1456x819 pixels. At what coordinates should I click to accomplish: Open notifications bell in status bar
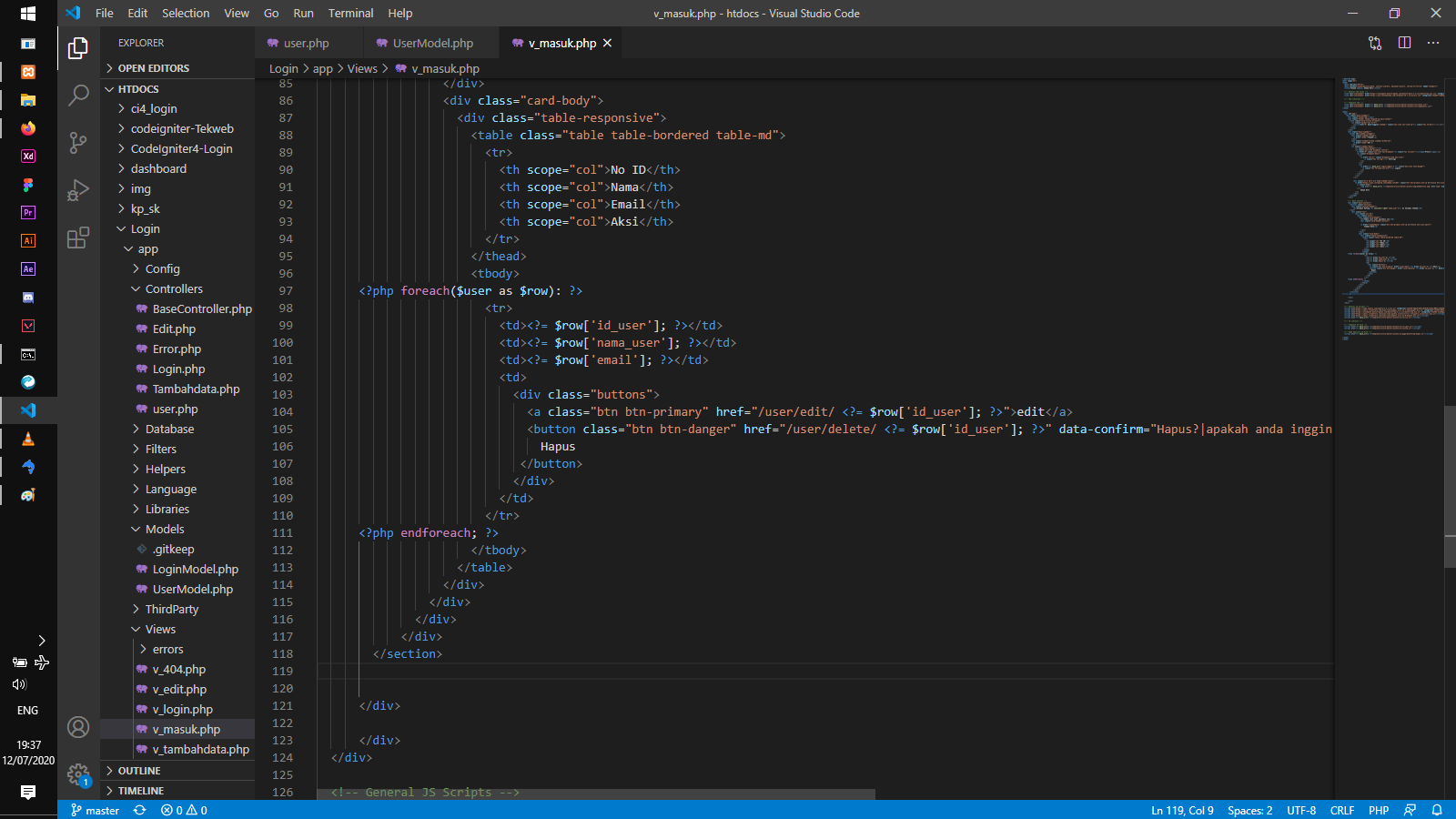coord(1437,810)
